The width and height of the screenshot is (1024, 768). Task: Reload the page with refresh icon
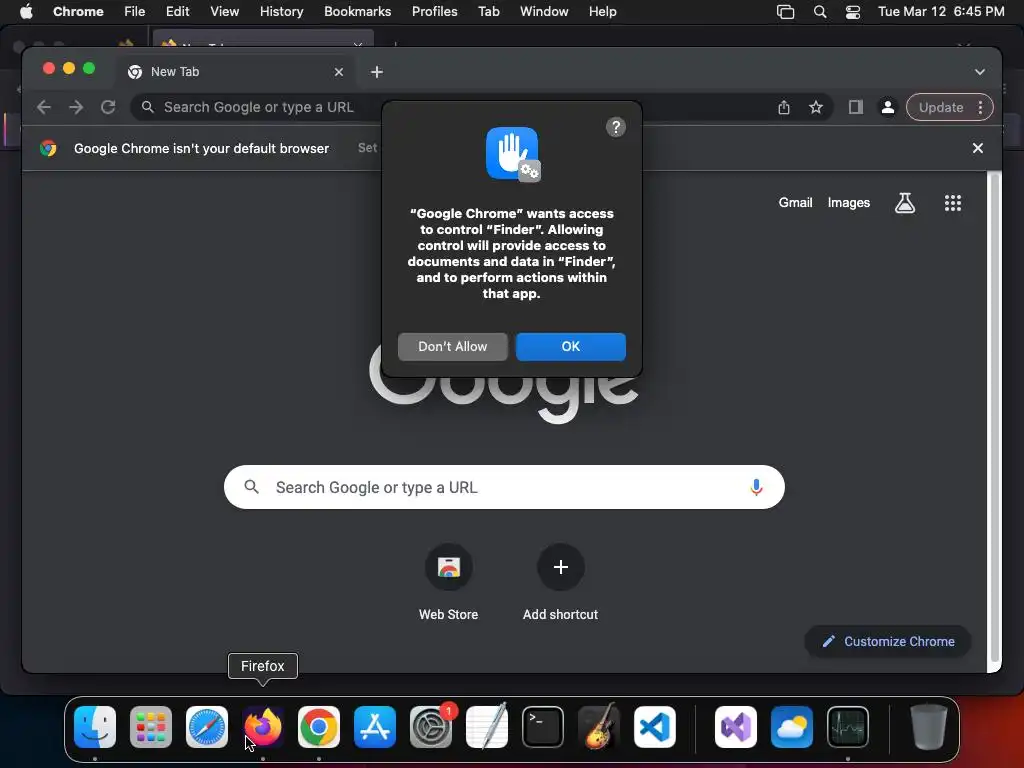tap(108, 107)
